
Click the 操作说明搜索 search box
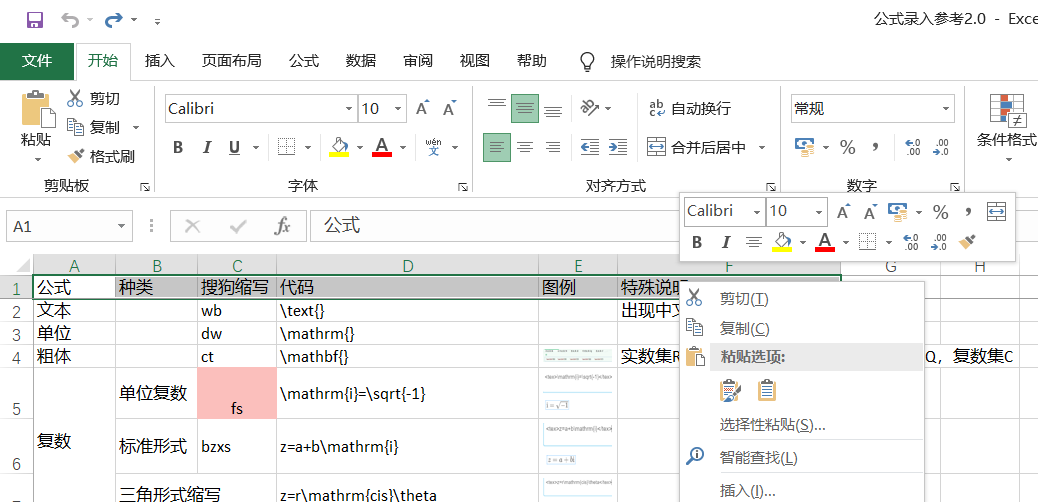[x=655, y=62]
